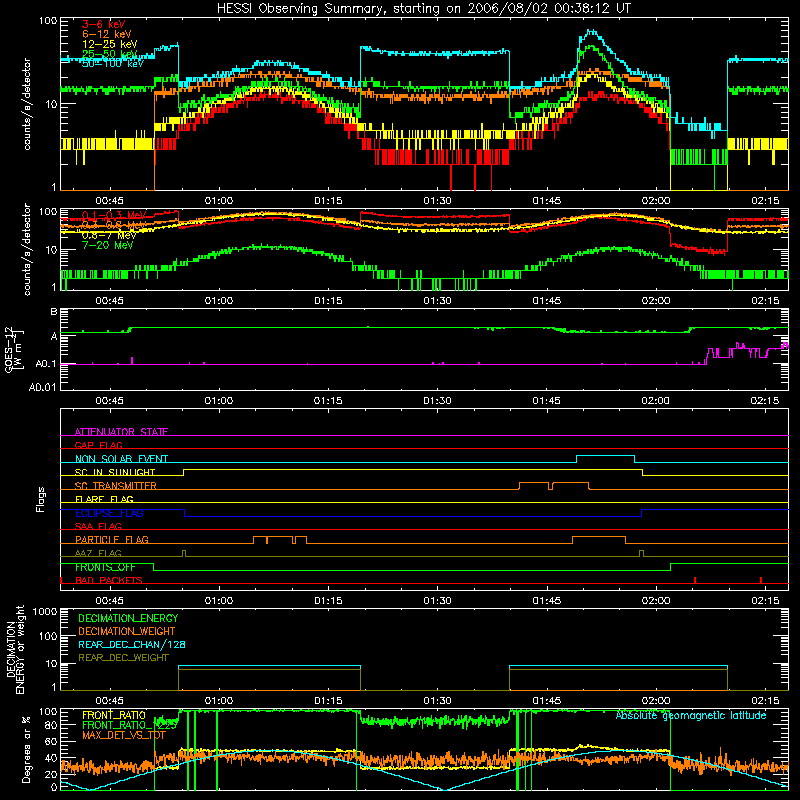This screenshot has width=800, height=800.
Task: Click the 80 tick on bottom ratio panel
Action: (x=51, y=725)
